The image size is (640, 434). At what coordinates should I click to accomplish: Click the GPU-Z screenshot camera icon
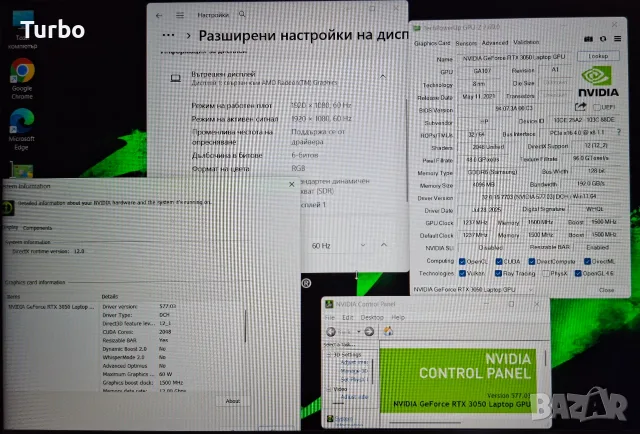(x=588, y=39)
